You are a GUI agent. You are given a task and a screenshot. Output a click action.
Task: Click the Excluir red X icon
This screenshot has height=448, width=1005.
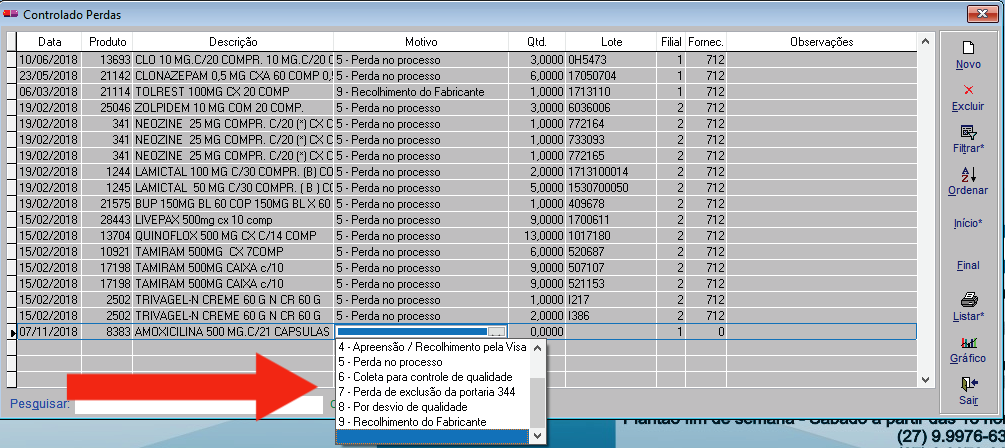967,90
